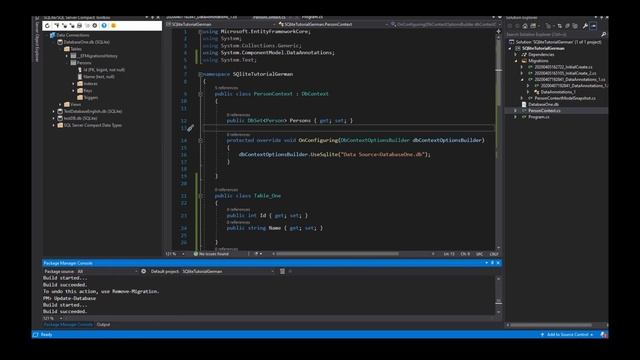Click the gear-like icon in the toolbox toolbar
The image size is (640, 360).
(x=95, y=25)
